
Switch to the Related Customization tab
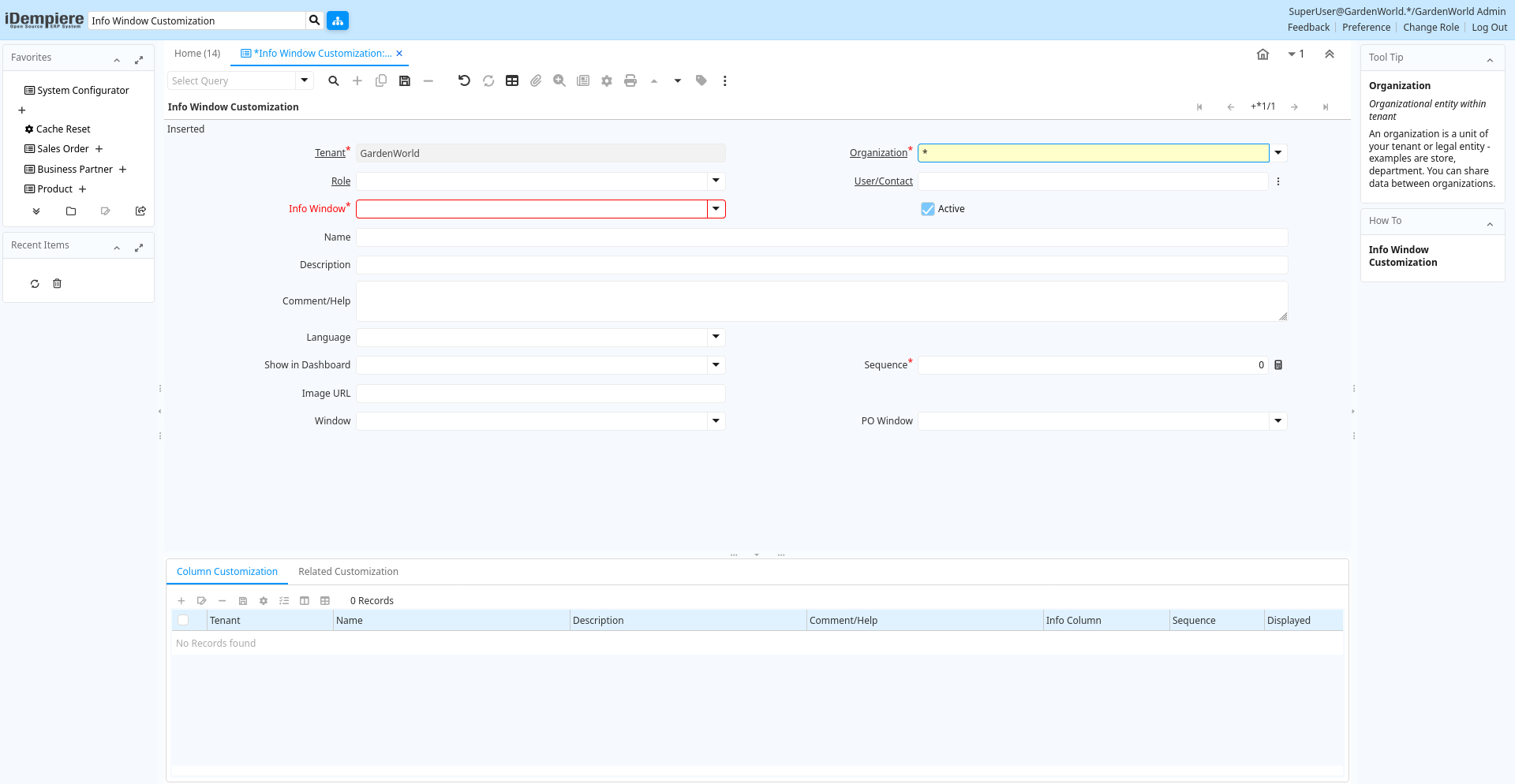[348, 572]
